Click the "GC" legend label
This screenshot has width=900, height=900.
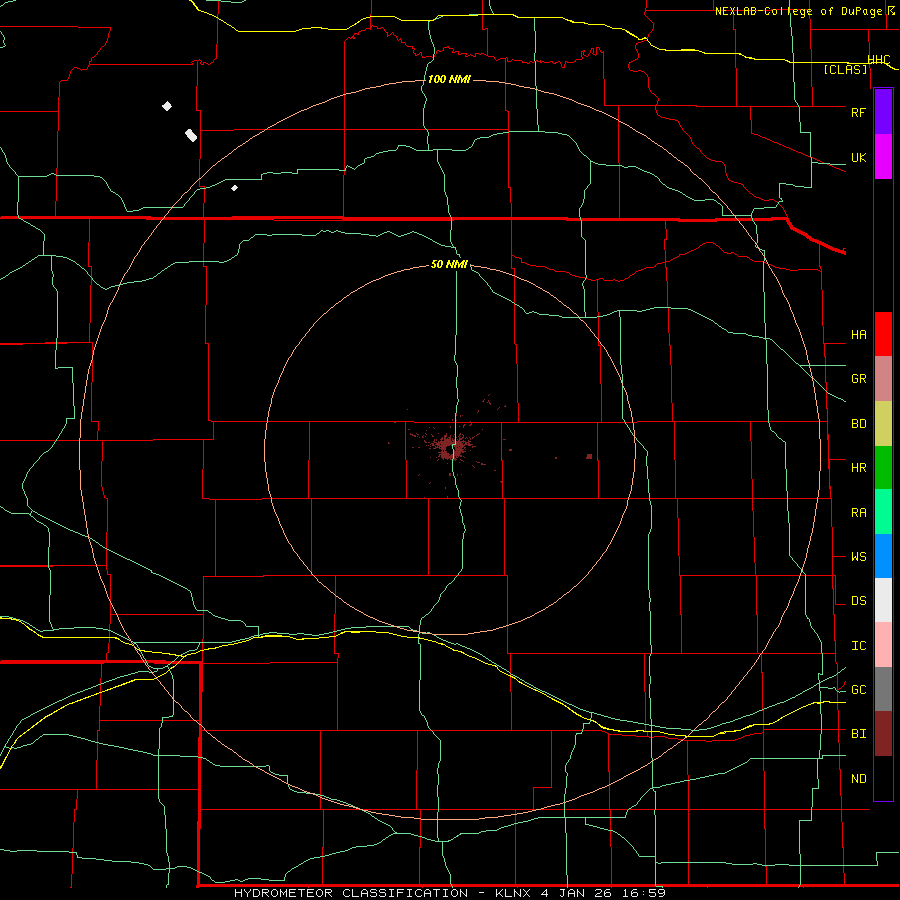pos(858,690)
